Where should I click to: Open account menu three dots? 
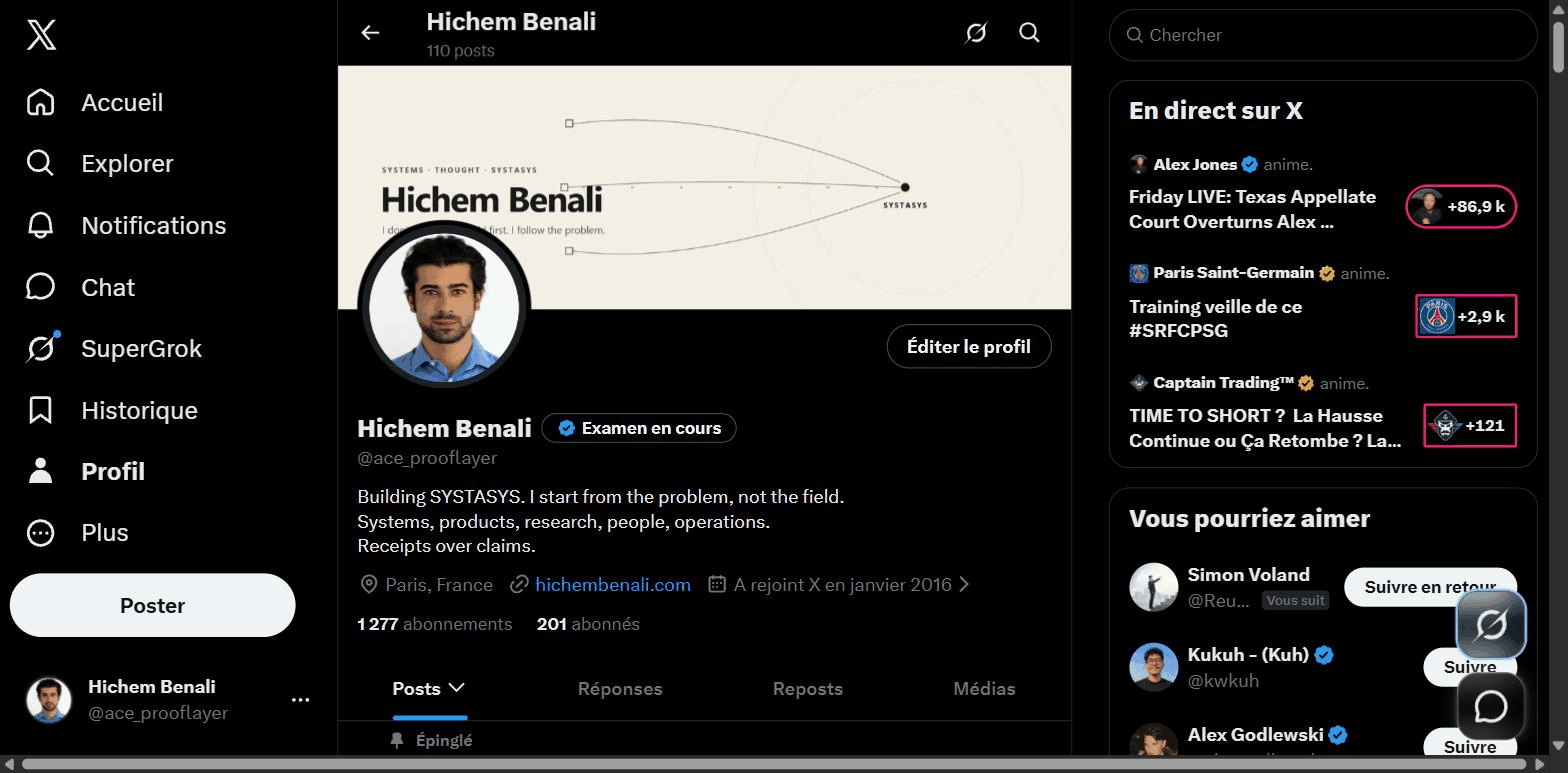(x=300, y=700)
